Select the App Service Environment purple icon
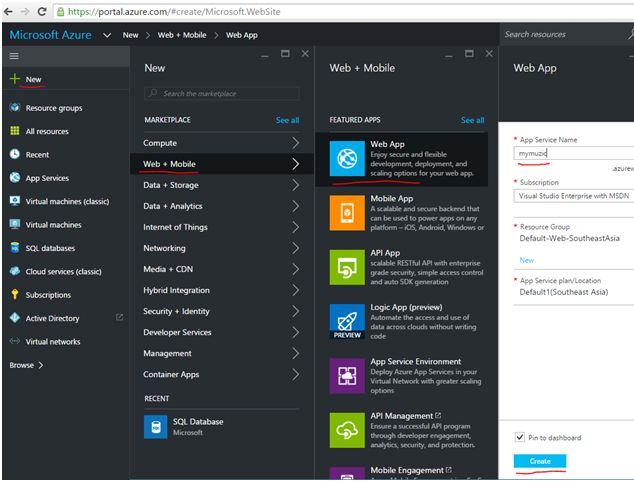The height and width of the screenshot is (482, 634). tap(347, 376)
